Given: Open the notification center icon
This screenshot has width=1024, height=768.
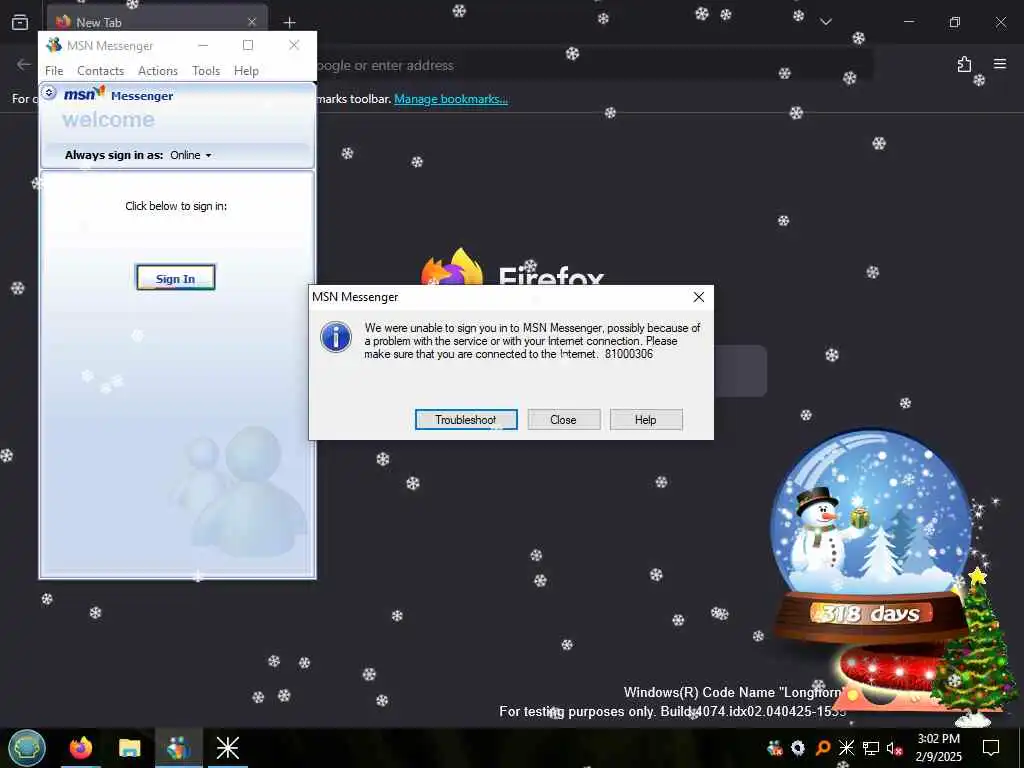Looking at the screenshot, I should 991,748.
